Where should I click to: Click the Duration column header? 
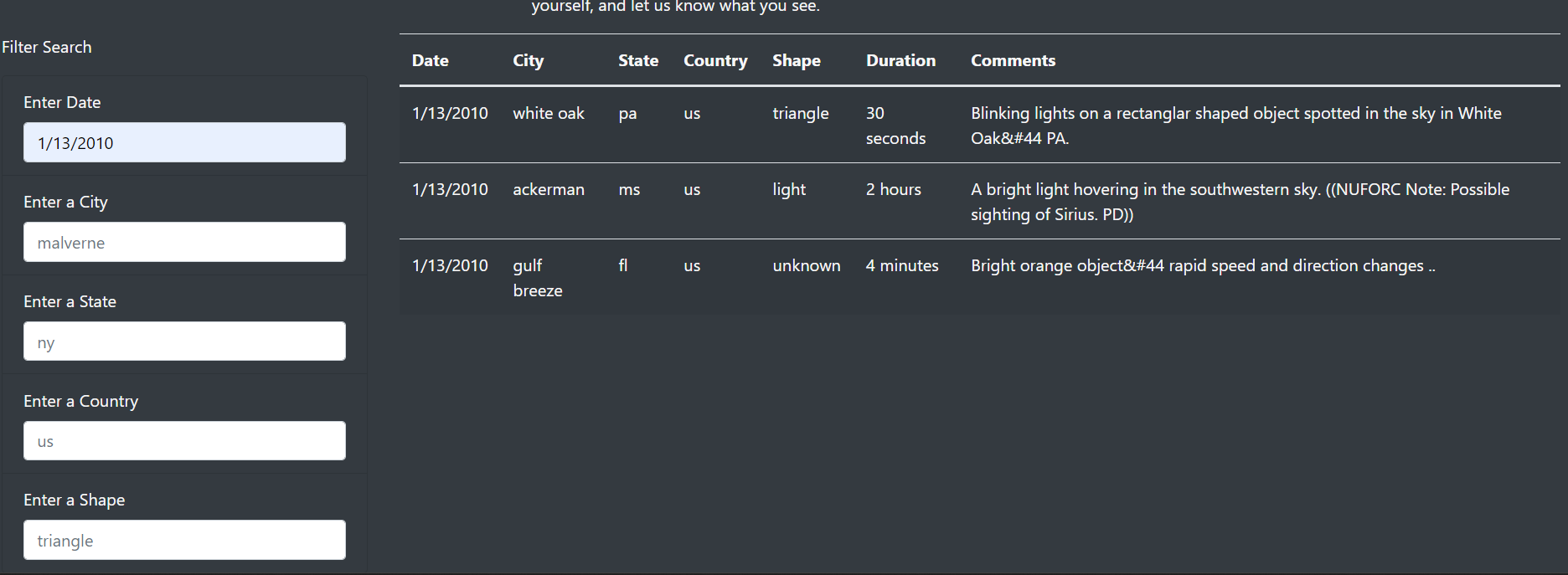pos(900,60)
